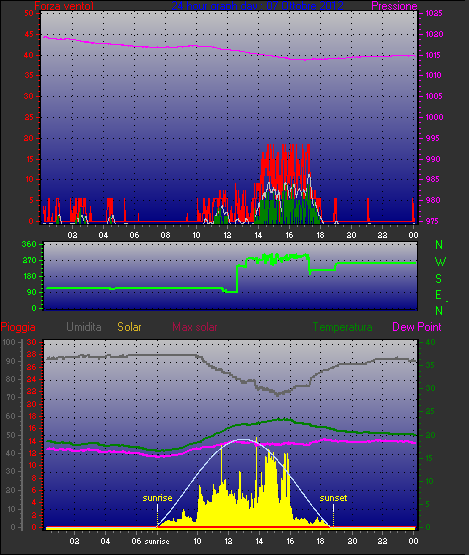Click the 1015 pressure axis value
This screenshot has width=469, height=555.
coord(433,55)
